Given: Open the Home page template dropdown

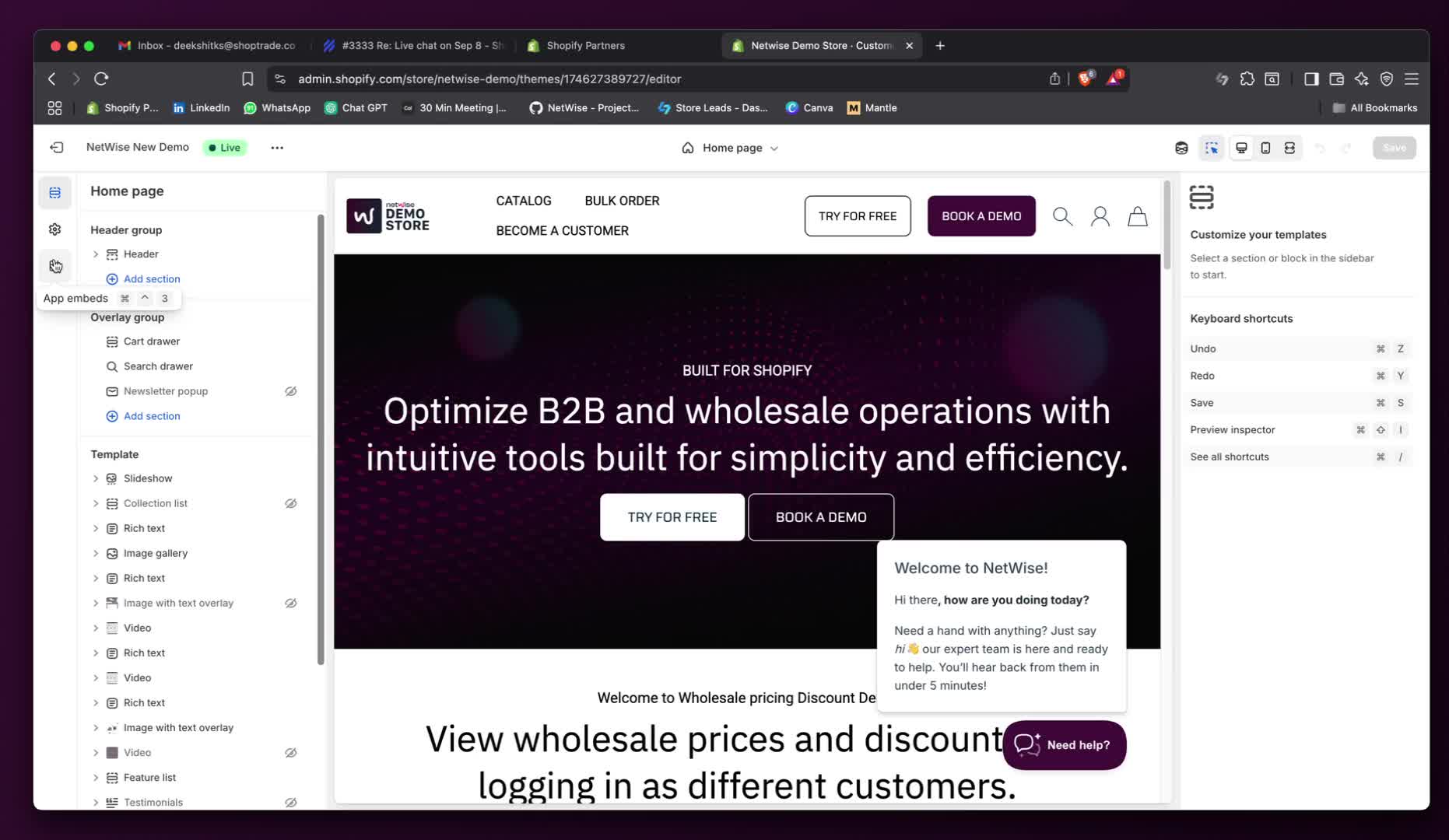Looking at the screenshot, I should (730, 148).
